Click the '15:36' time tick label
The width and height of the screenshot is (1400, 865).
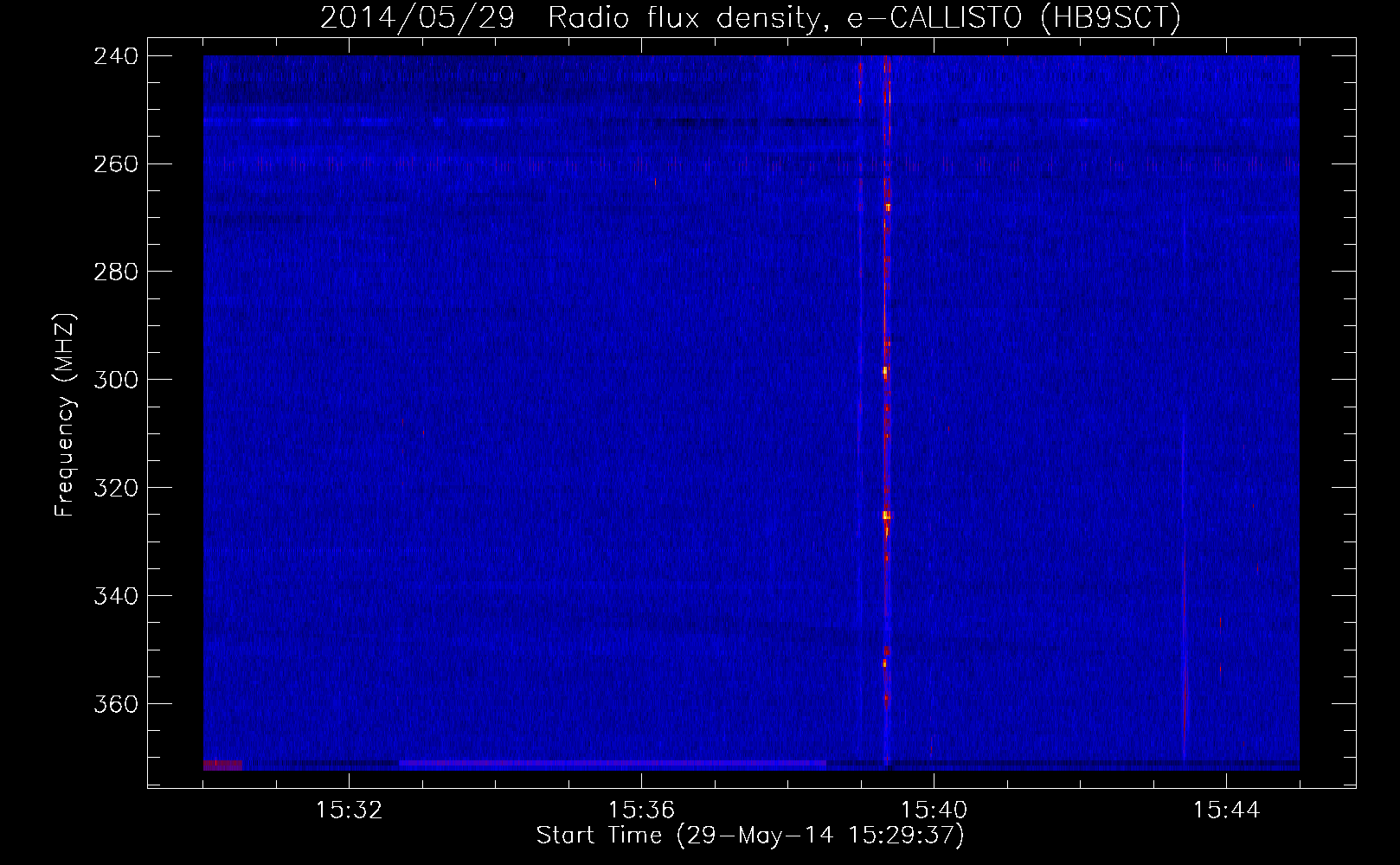click(641, 811)
